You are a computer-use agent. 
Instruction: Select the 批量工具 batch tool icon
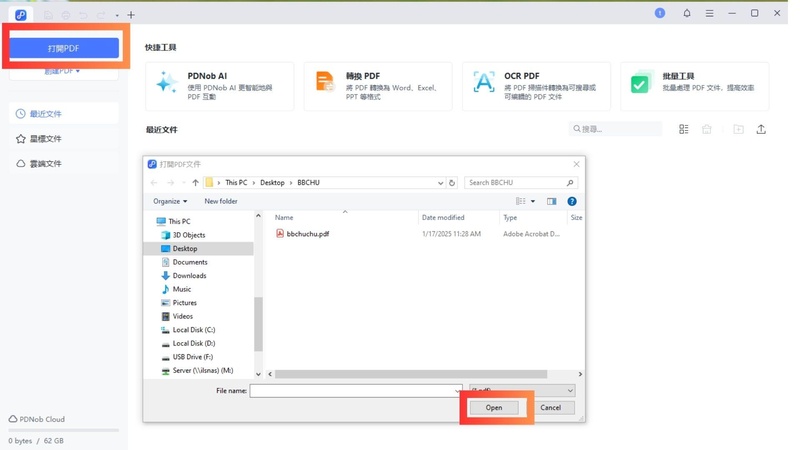click(x=641, y=83)
